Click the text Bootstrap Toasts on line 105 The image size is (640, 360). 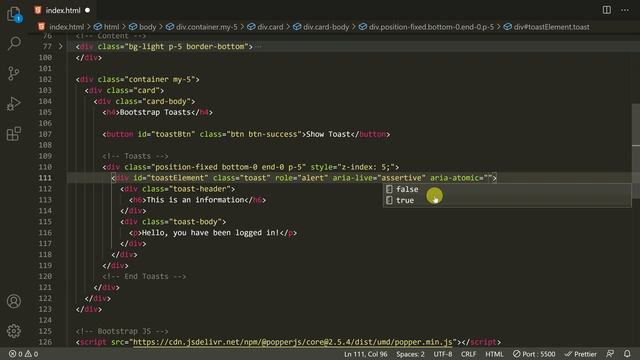tap(155, 112)
